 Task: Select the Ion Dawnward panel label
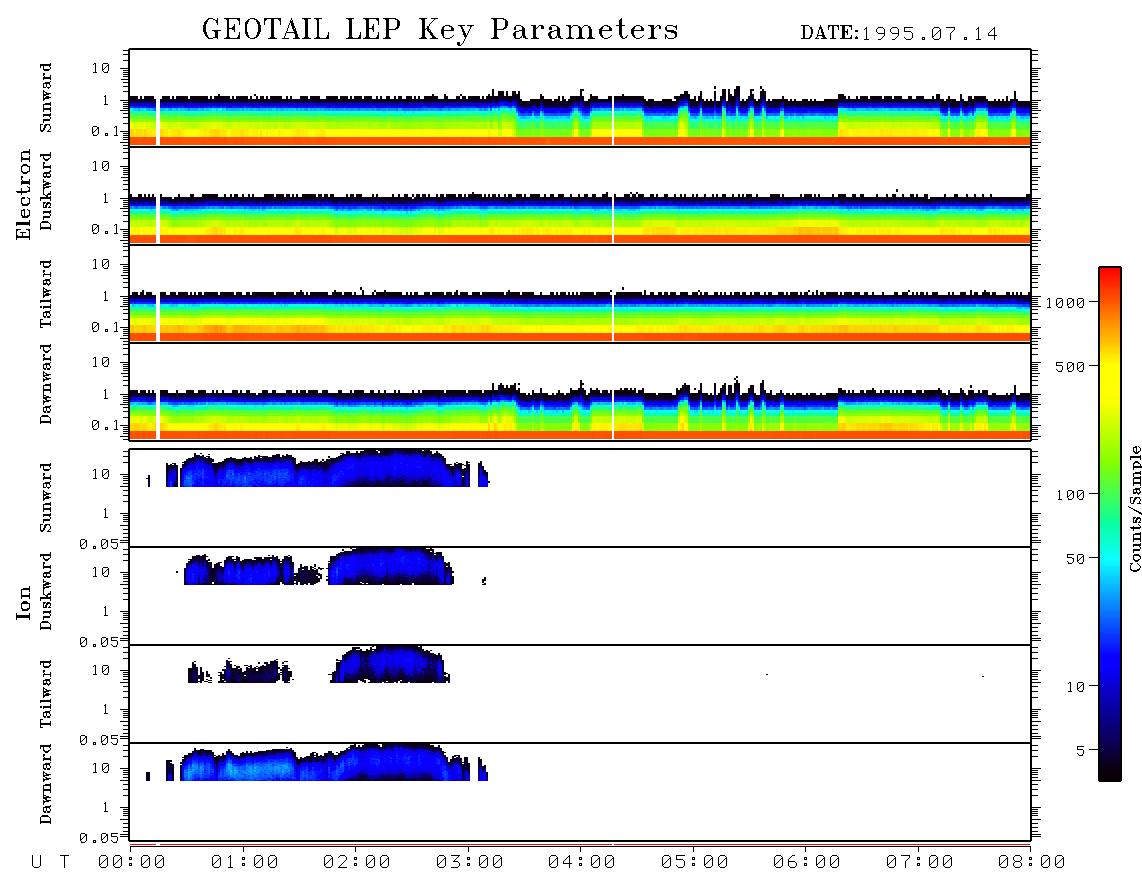click(x=46, y=784)
